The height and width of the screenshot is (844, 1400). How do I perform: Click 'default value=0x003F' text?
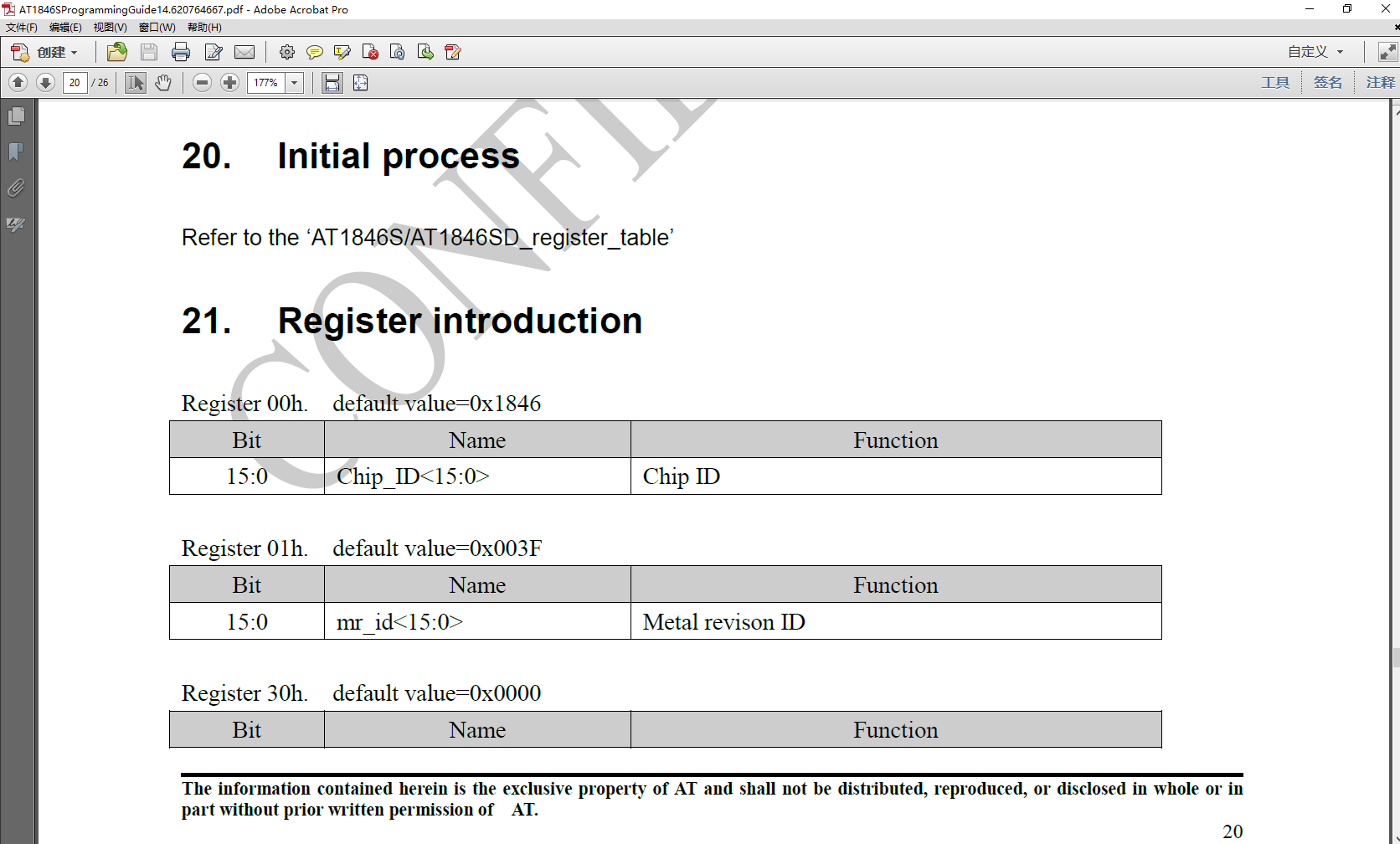[437, 548]
